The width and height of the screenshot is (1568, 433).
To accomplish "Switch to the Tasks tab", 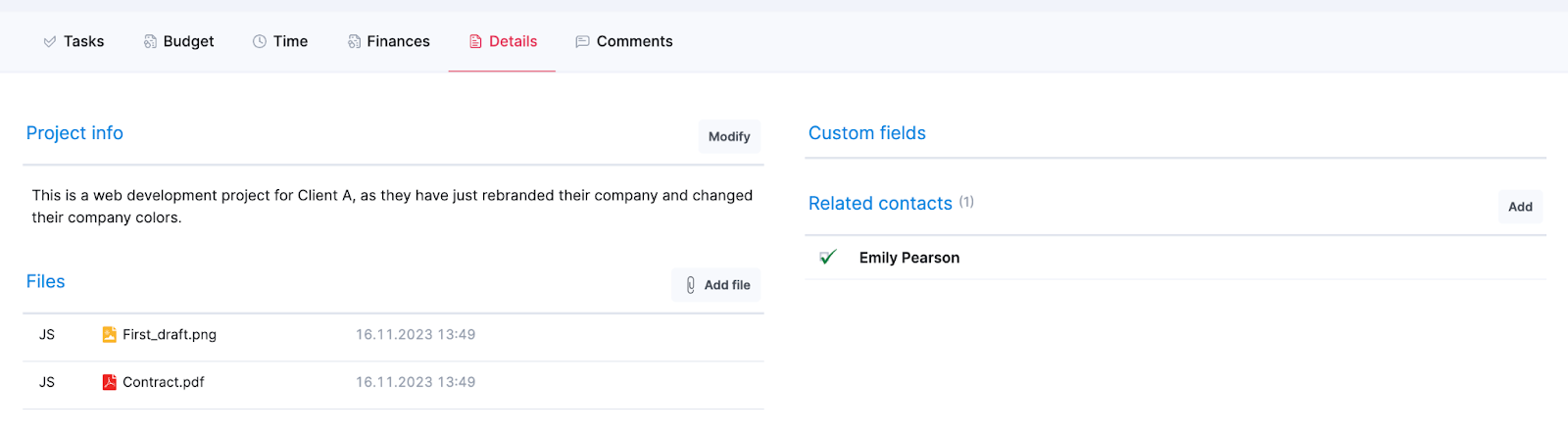I will 73,41.
